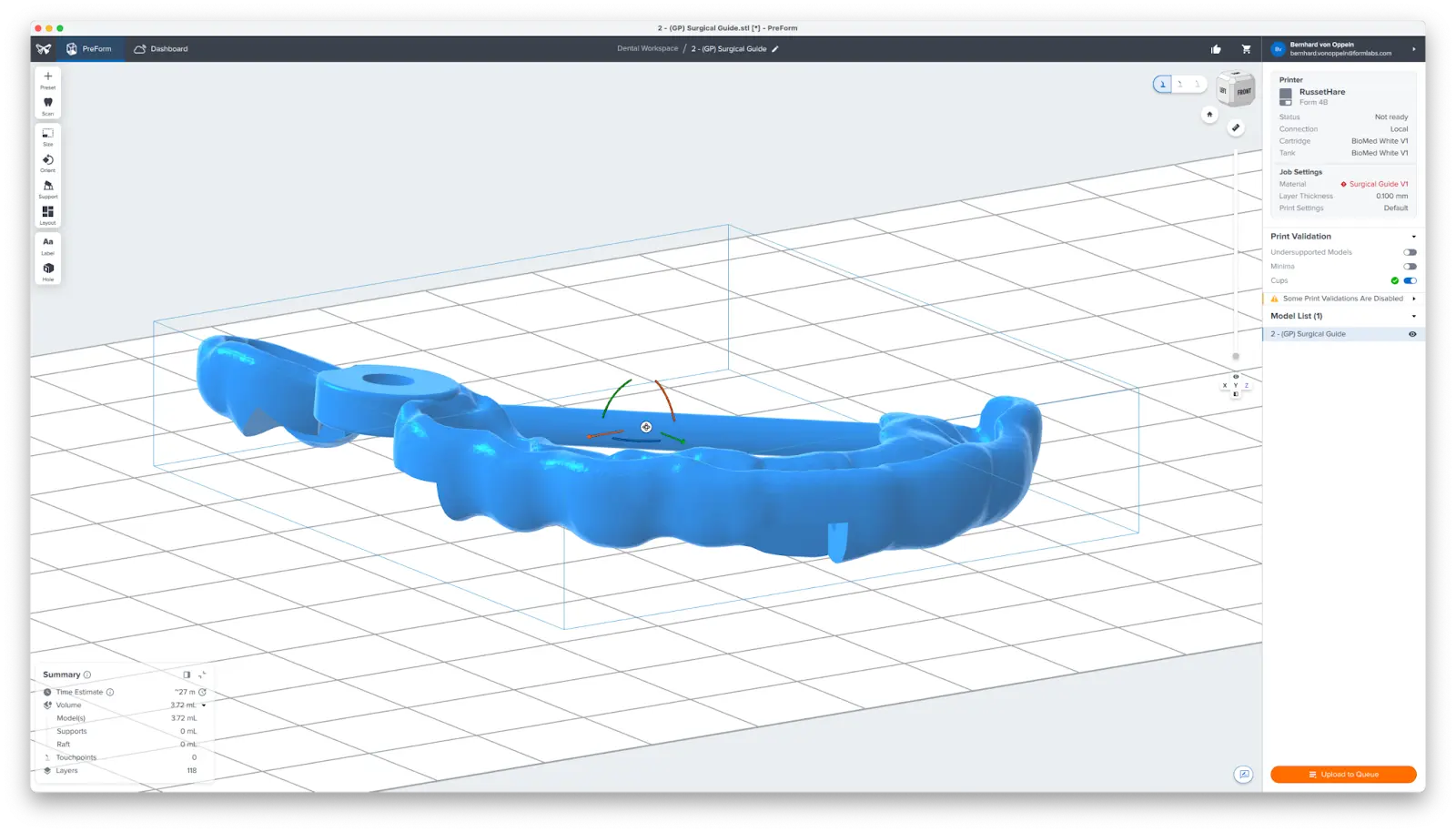The image size is (1456, 832).
Task: Open the Hole tool
Action: (x=47, y=269)
